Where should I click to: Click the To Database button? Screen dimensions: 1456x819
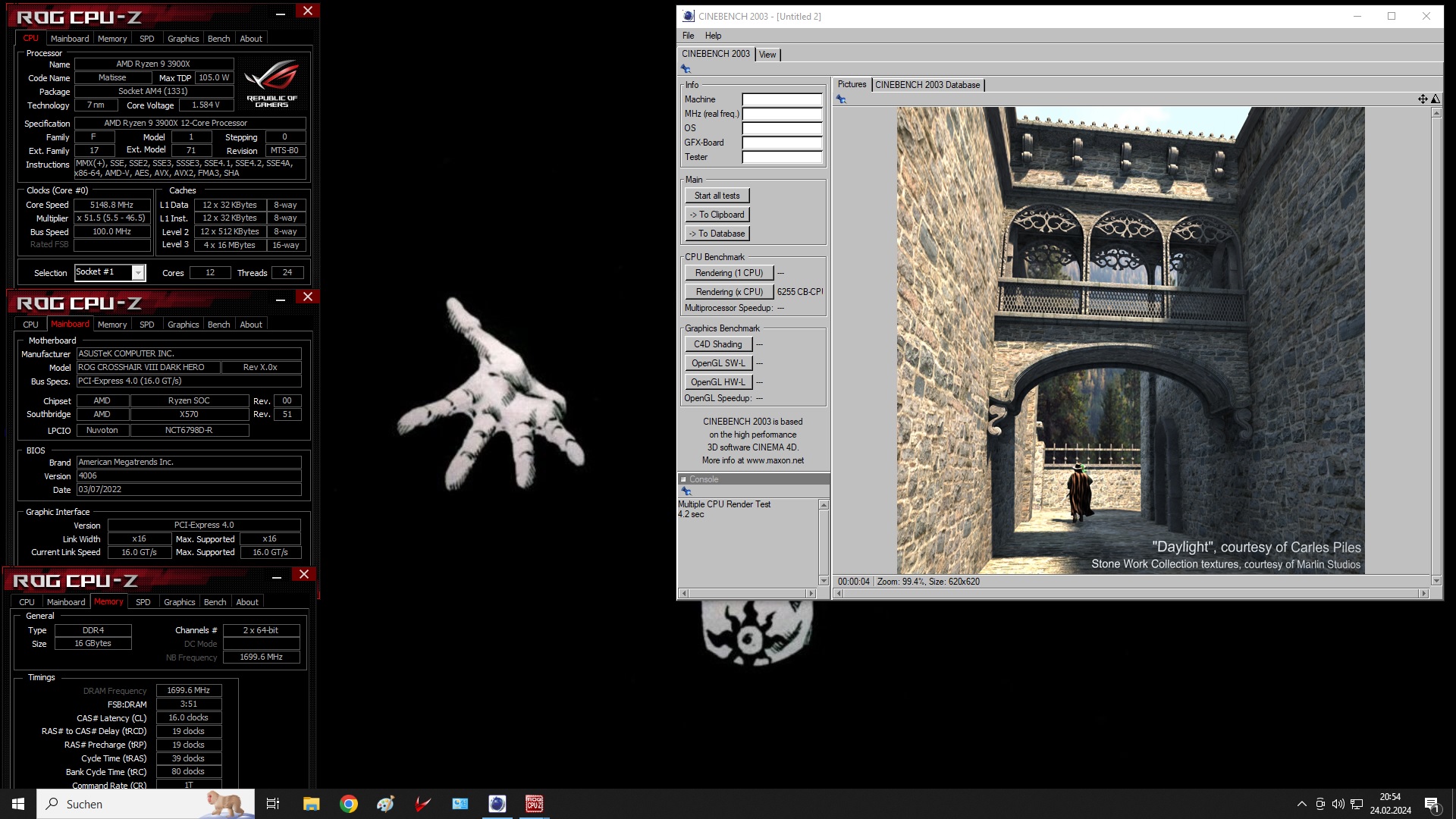pos(717,234)
